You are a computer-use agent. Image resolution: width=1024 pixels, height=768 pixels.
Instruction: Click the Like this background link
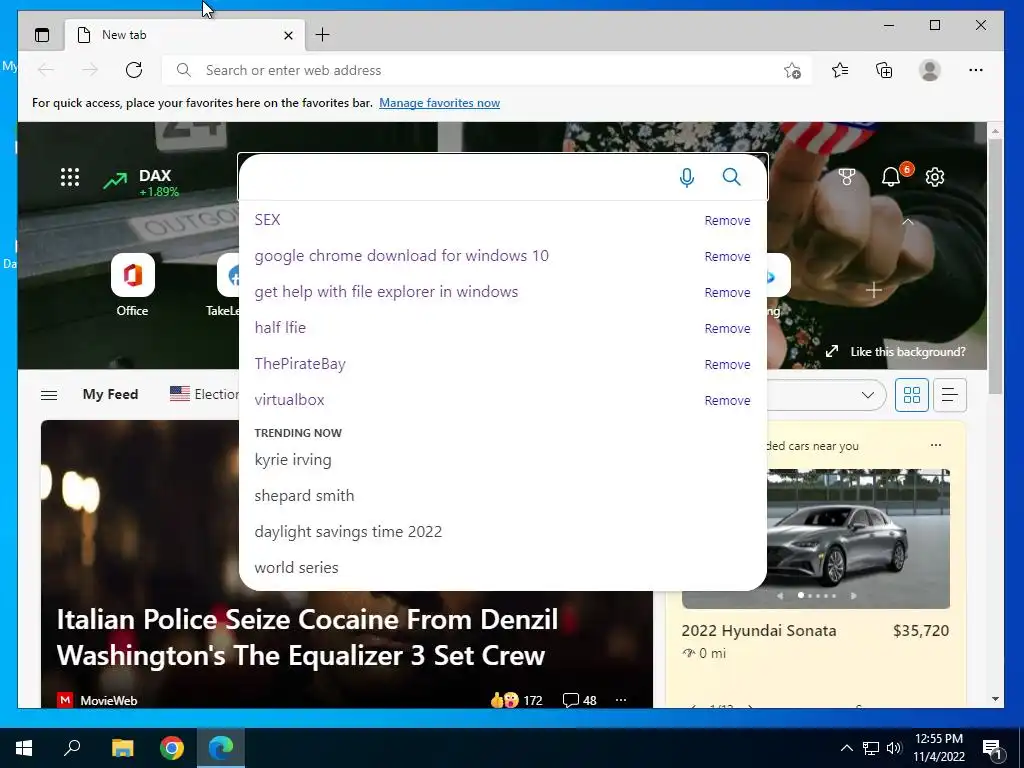(895, 351)
